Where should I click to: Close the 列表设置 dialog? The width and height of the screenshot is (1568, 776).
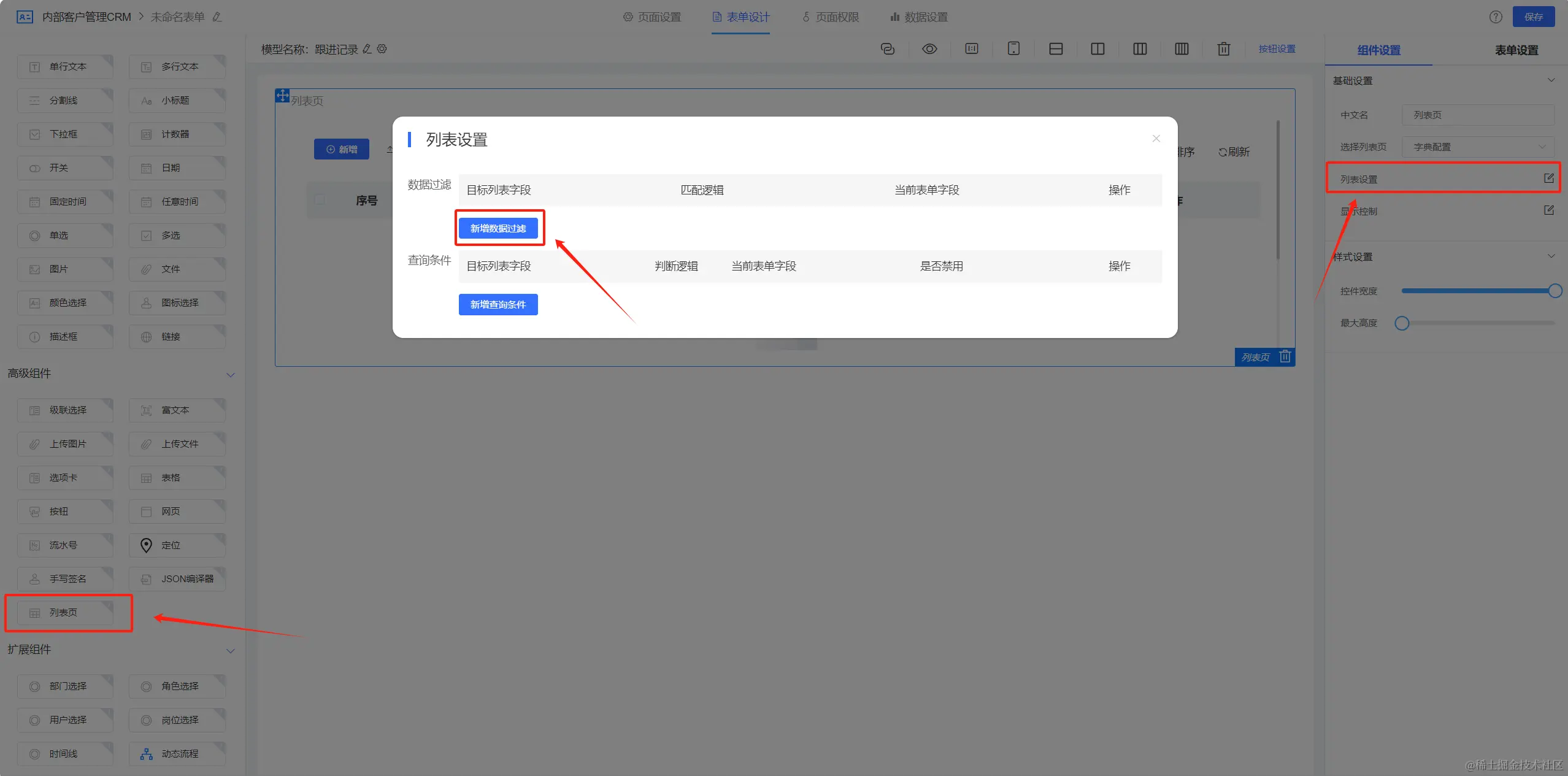1156,139
